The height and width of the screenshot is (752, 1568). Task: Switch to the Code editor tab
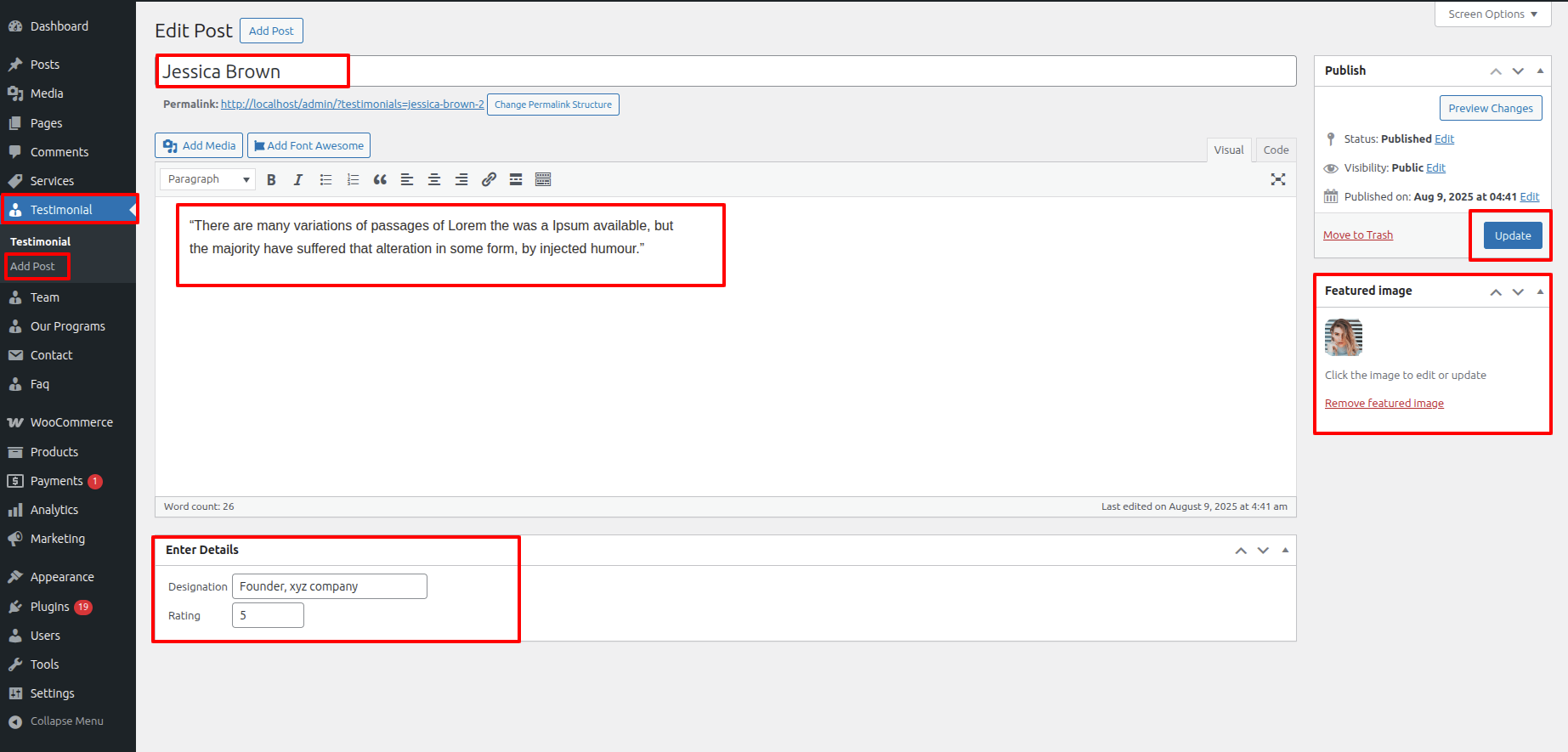tap(1276, 150)
